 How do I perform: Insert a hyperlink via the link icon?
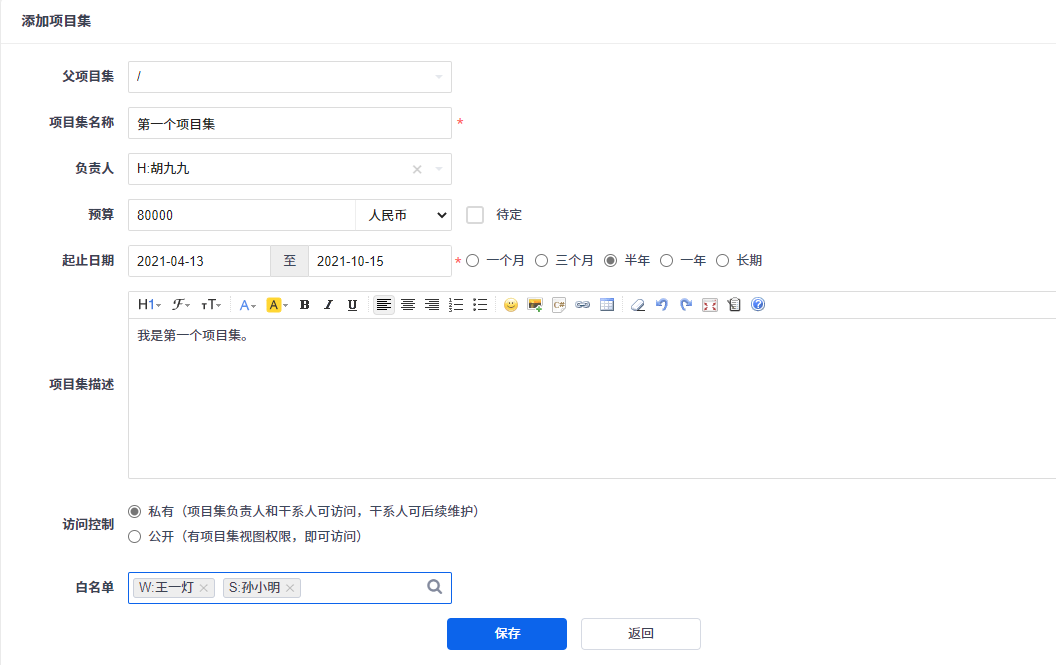coord(582,305)
